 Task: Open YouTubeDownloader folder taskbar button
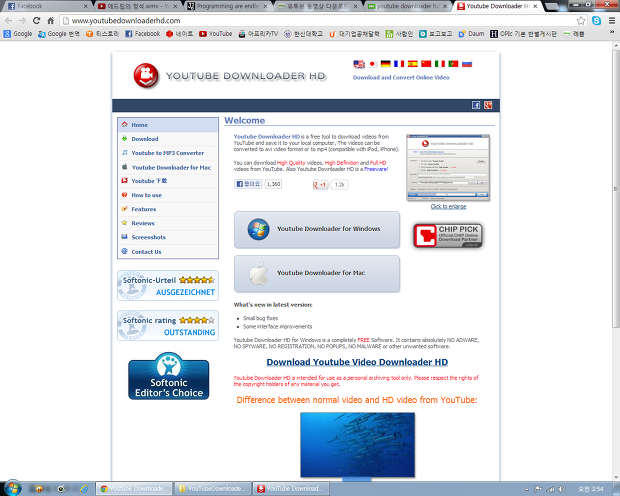click(213, 489)
